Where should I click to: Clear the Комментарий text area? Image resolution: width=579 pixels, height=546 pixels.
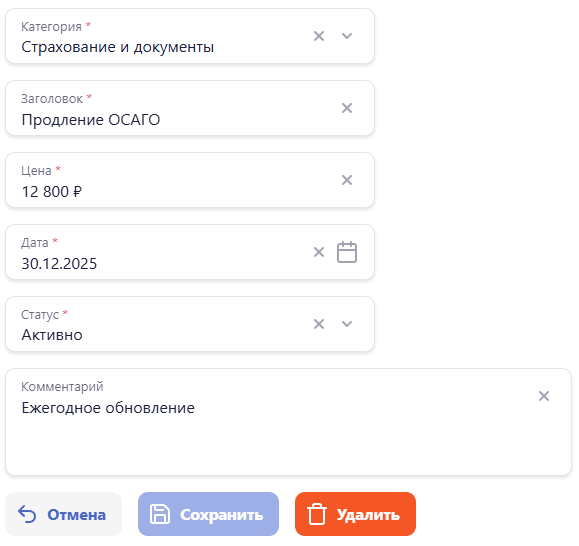(544, 396)
